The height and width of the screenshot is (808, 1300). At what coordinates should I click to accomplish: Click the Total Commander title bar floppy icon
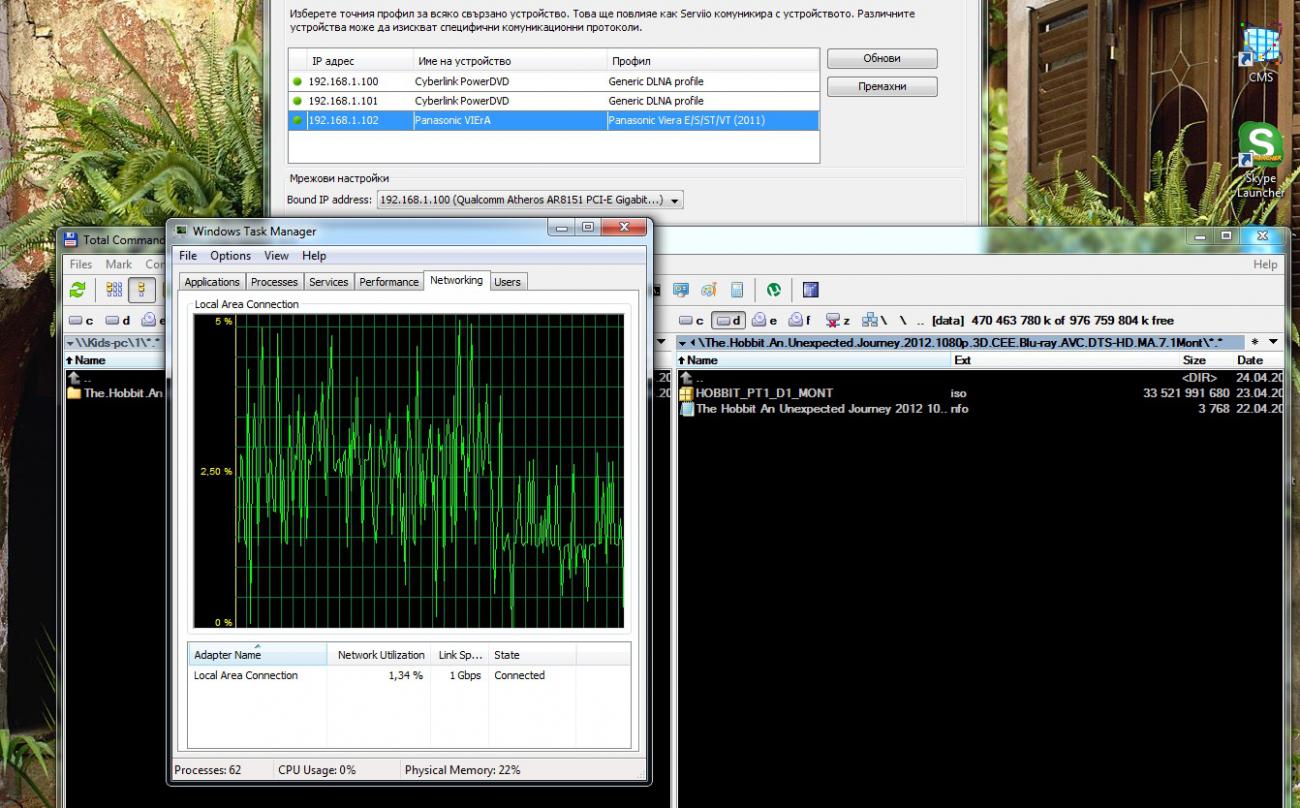[71, 240]
